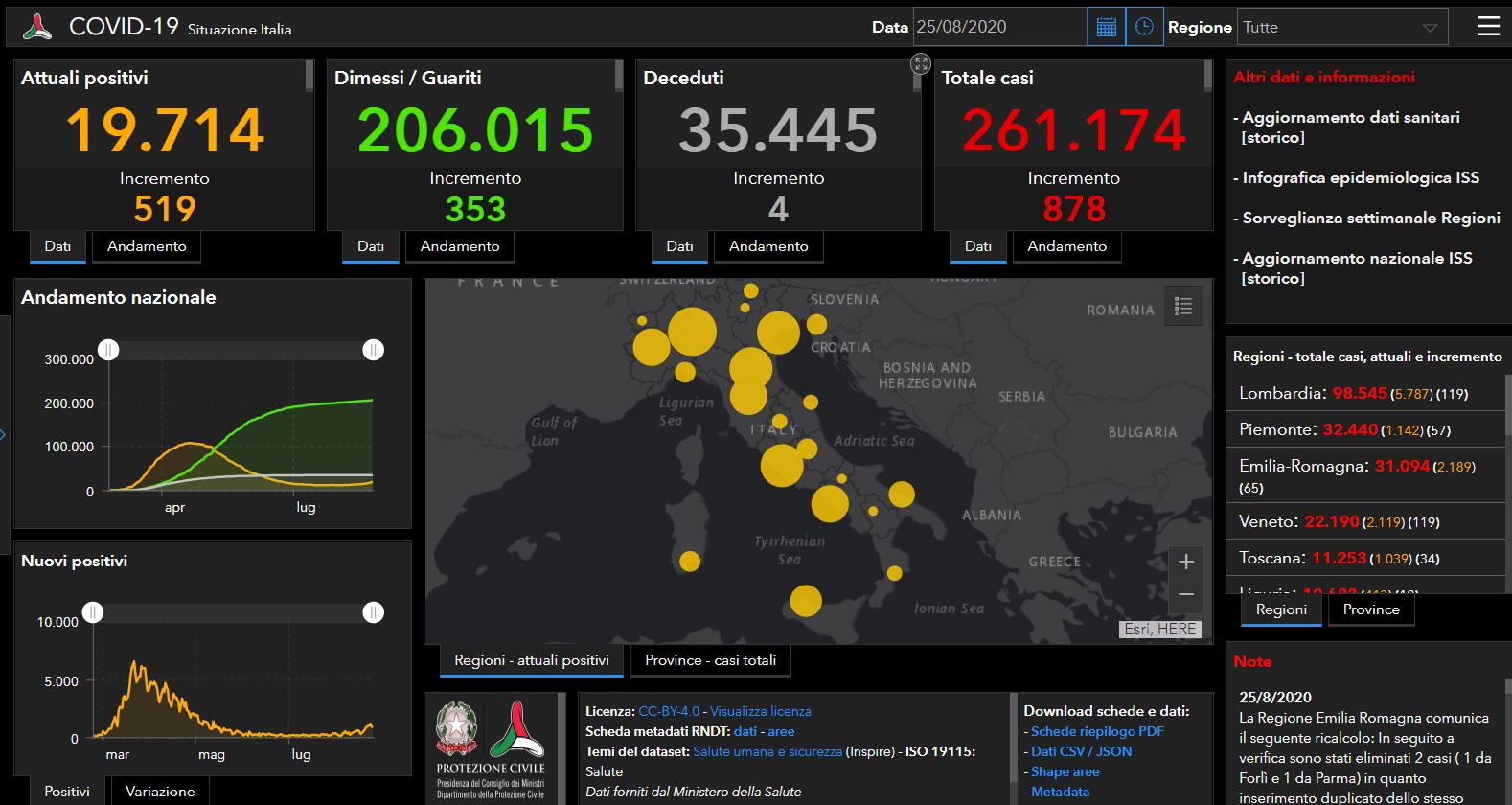Image resolution: width=1512 pixels, height=805 pixels.
Task: Zoom out on the map
Action: (1185, 595)
